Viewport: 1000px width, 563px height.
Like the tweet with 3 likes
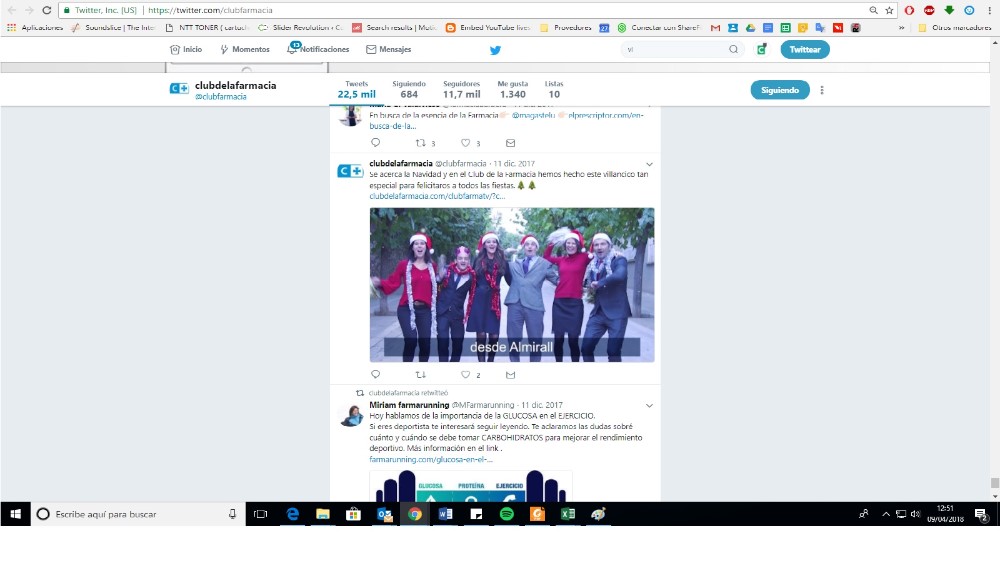(466, 143)
